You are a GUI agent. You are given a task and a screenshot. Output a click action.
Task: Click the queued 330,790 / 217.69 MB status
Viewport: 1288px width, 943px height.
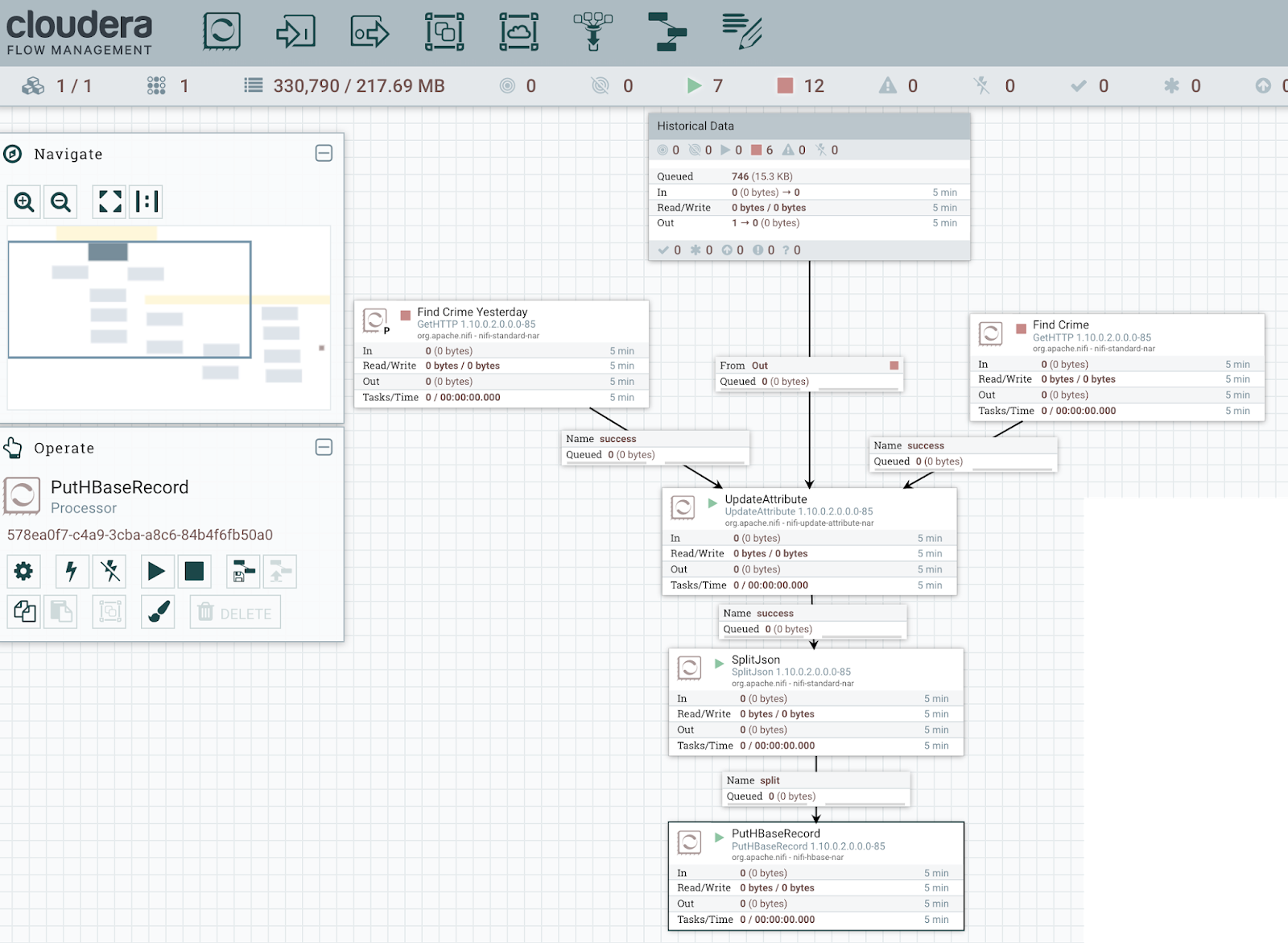click(345, 85)
